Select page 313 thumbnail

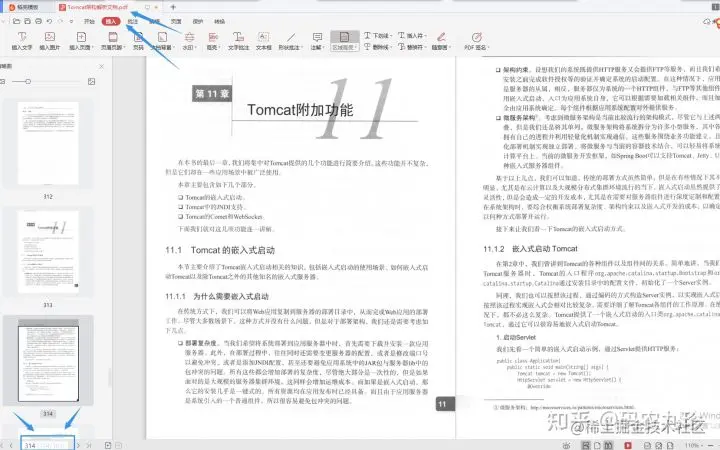pyautogui.click(x=48, y=252)
